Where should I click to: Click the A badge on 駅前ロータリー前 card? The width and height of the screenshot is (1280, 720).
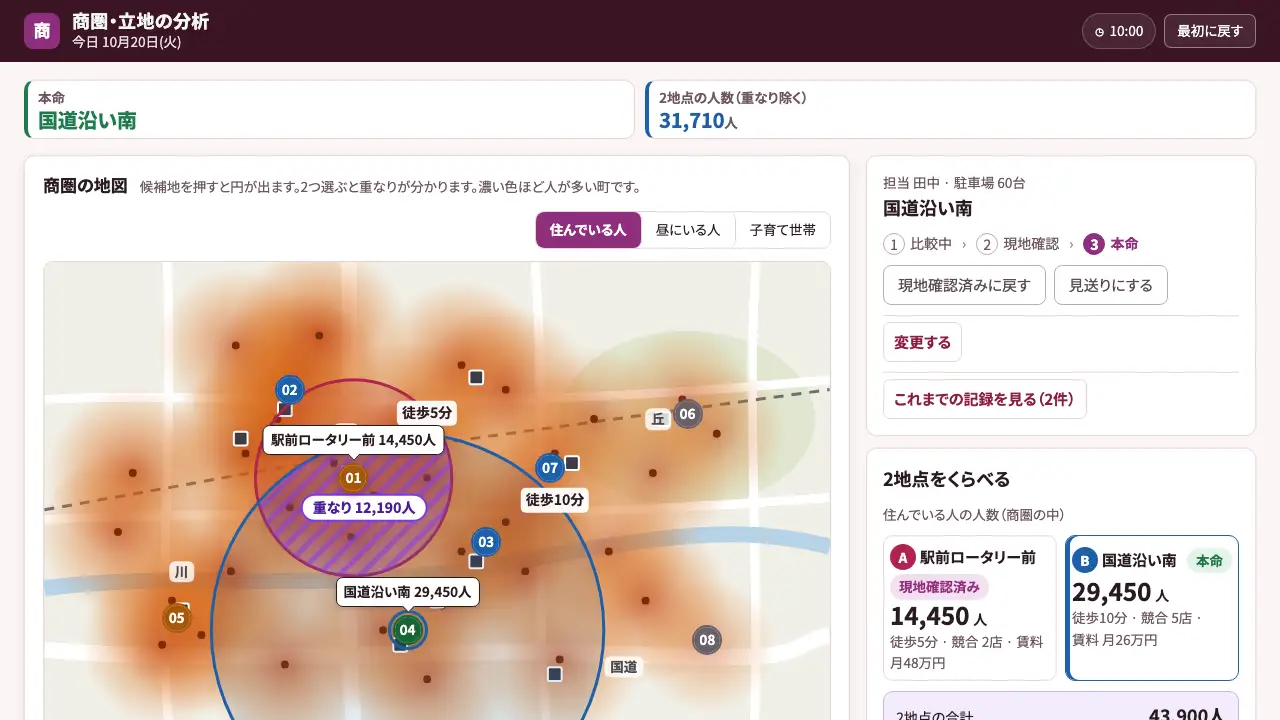coord(903,558)
